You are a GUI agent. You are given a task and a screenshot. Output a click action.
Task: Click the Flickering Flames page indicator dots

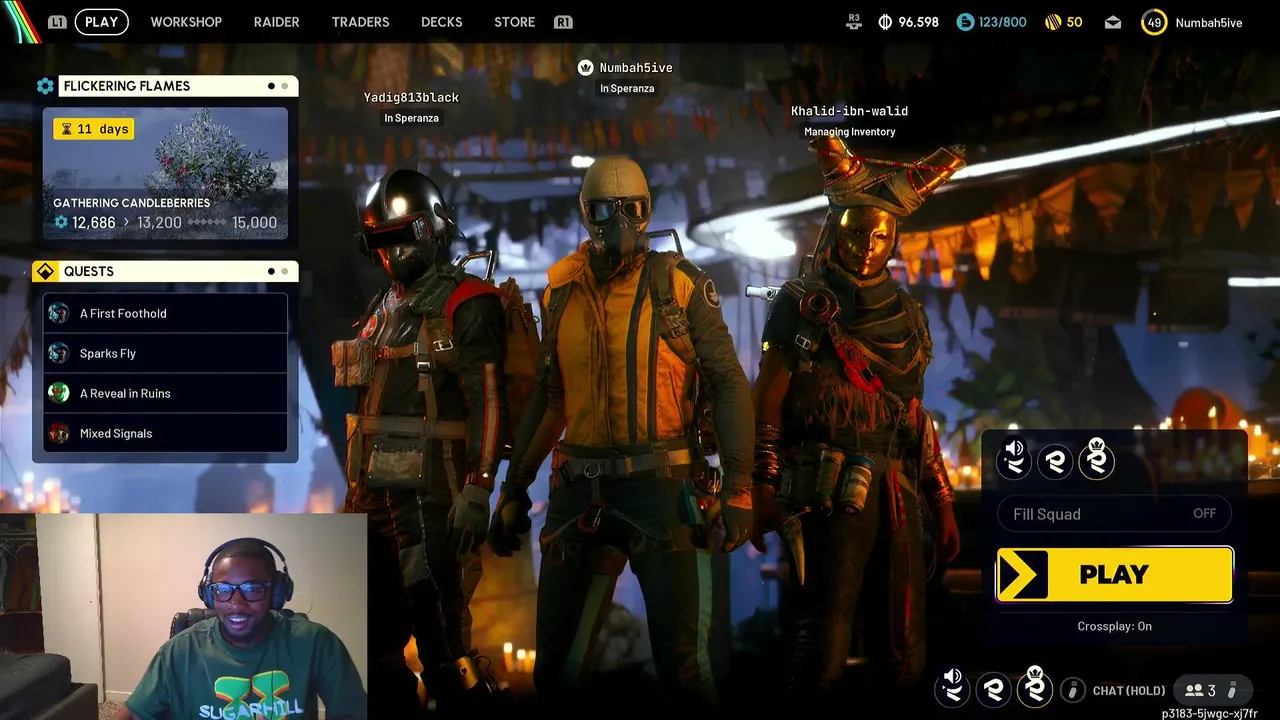click(278, 86)
